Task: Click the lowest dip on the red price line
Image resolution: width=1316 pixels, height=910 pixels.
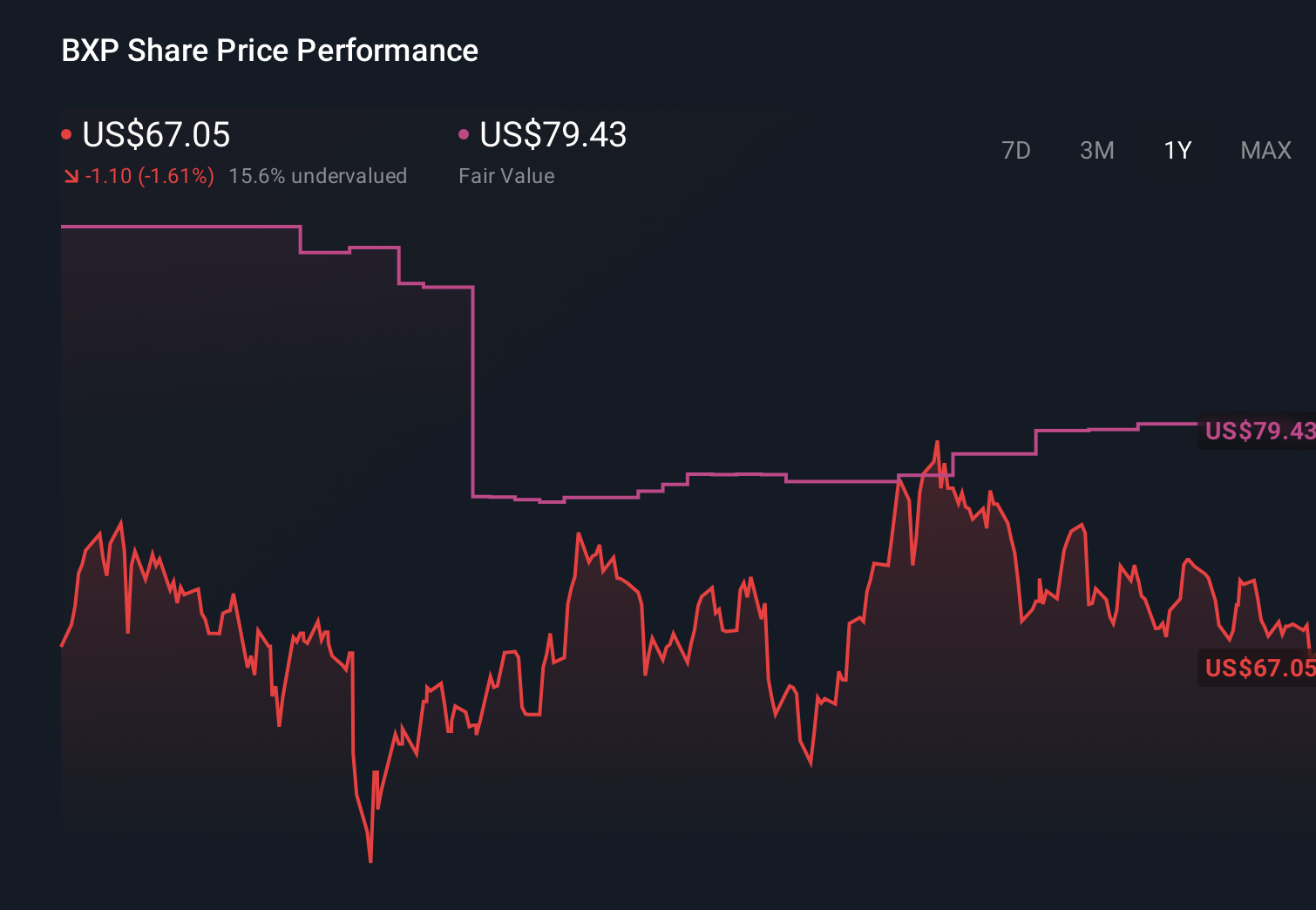Action: tap(370, 859)
